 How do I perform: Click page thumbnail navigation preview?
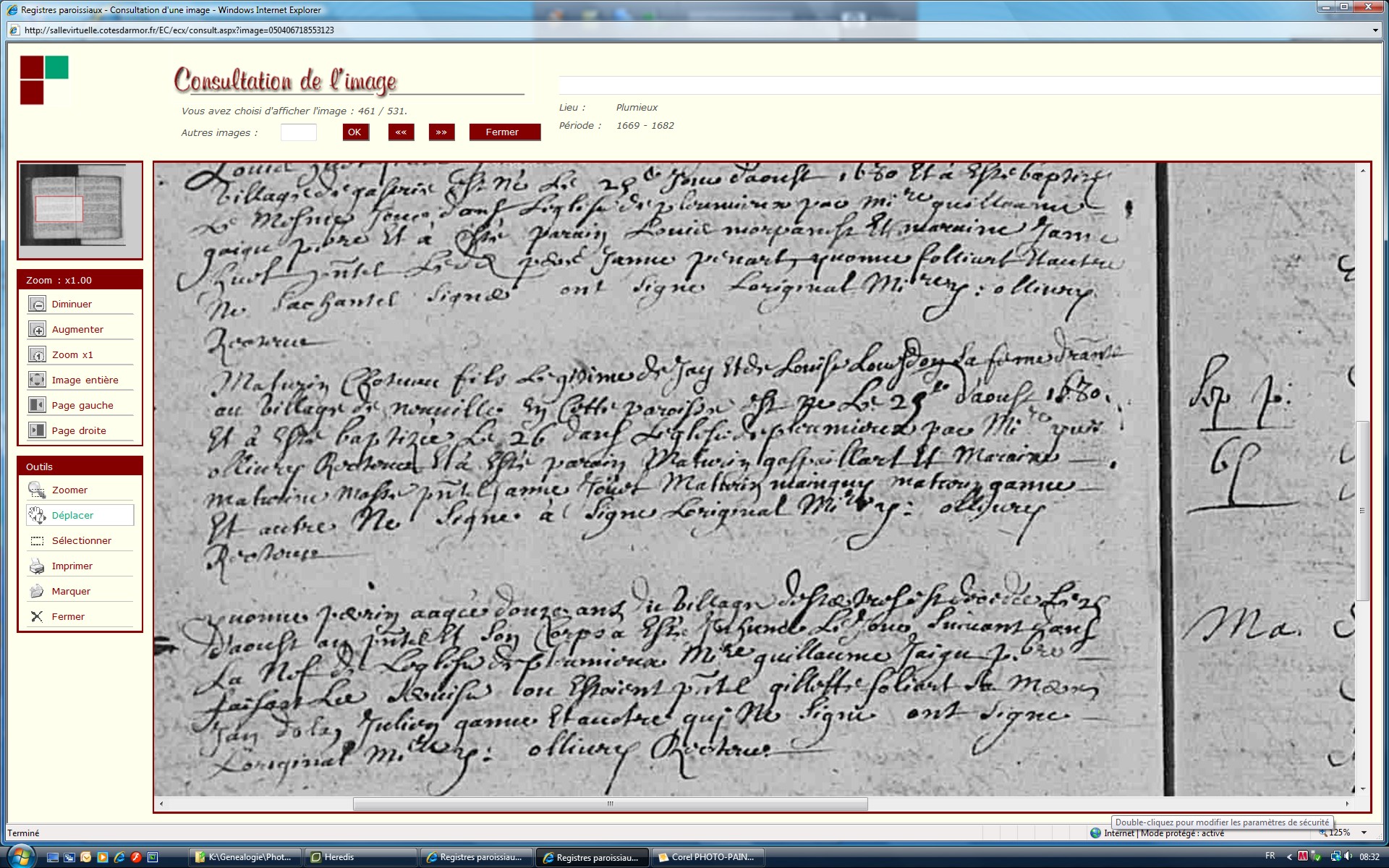click(73, 205)
